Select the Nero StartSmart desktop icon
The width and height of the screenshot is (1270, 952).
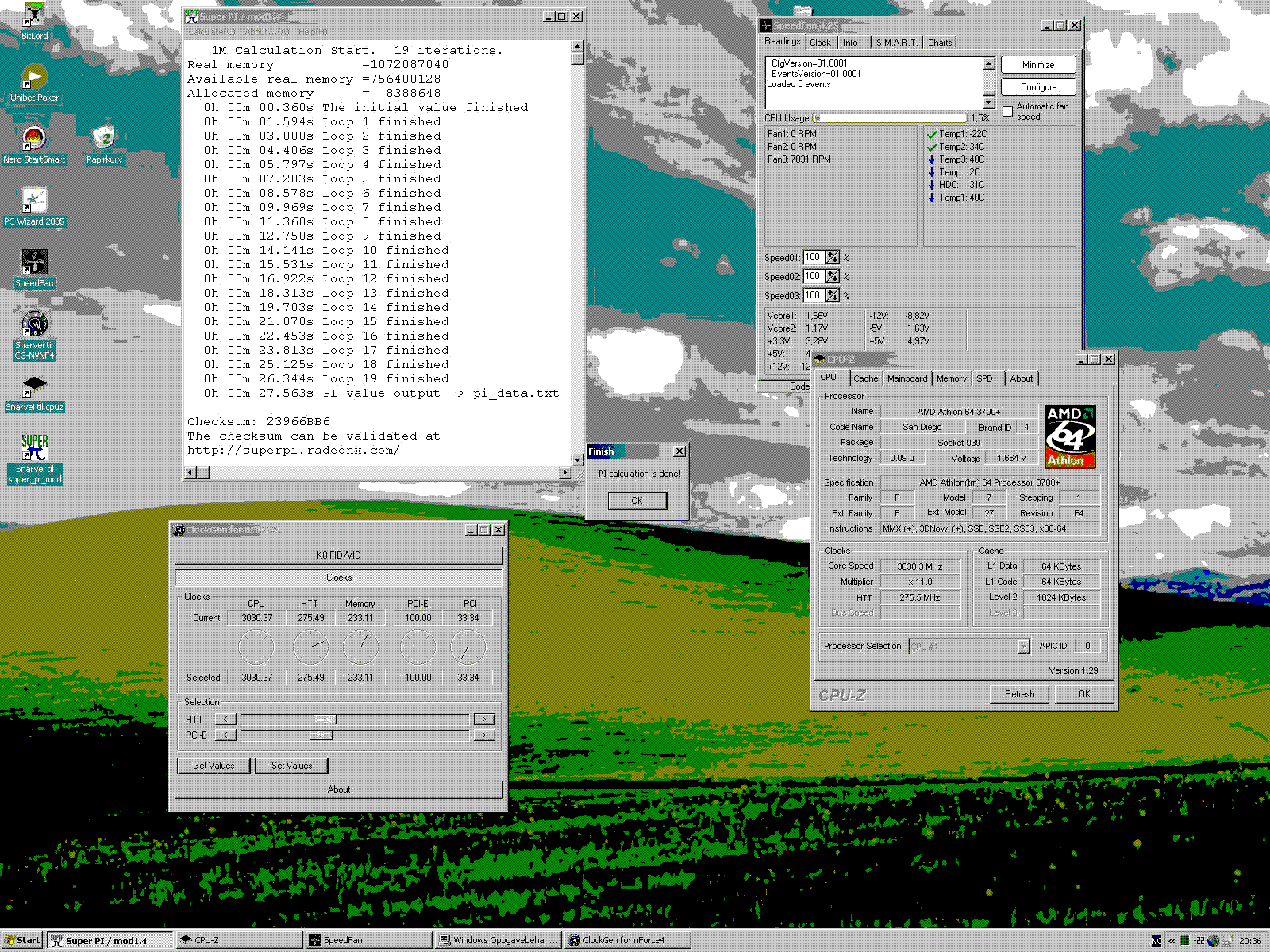(34, 144)
